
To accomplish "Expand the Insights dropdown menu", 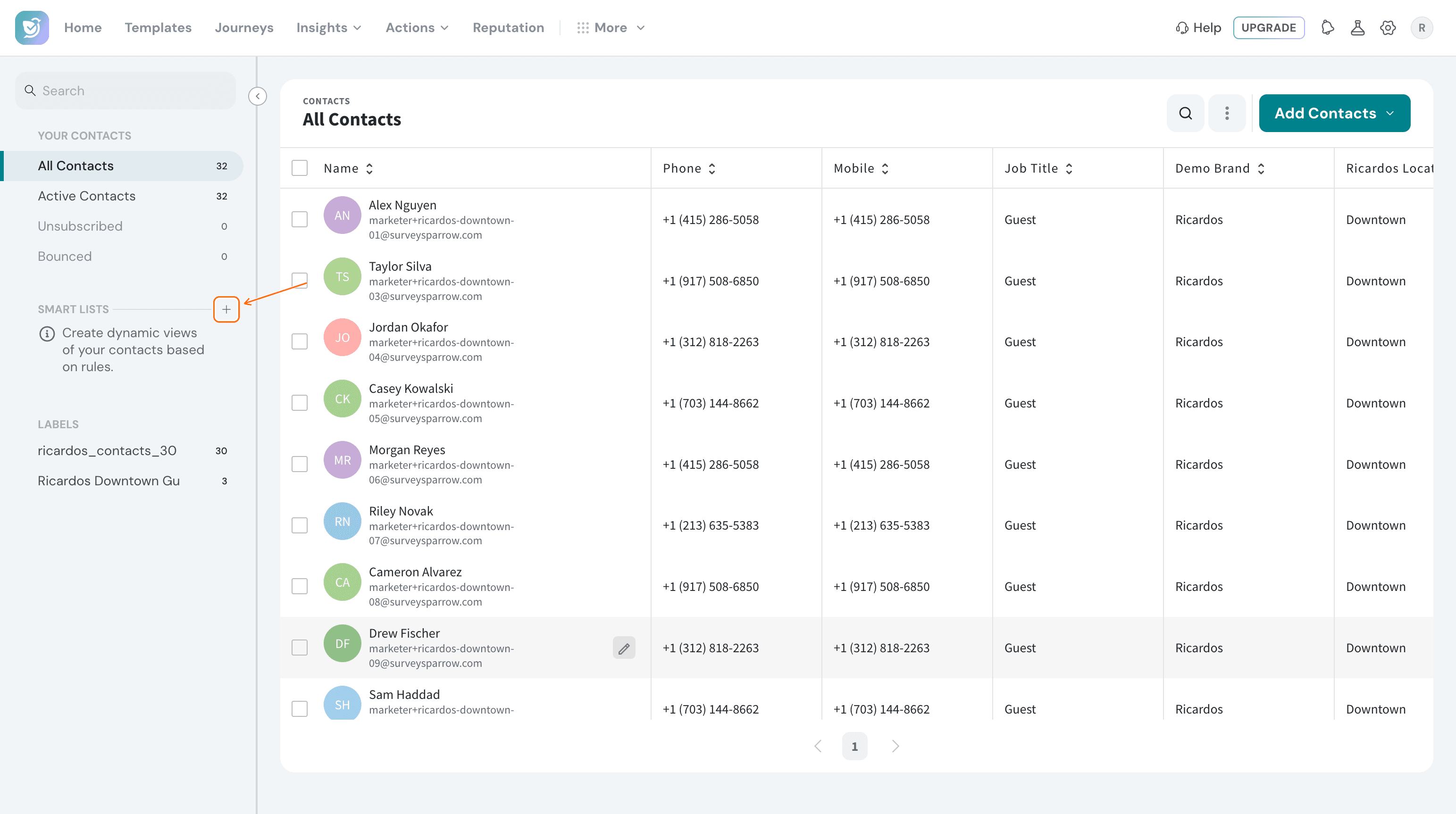I will click(329, 28).
